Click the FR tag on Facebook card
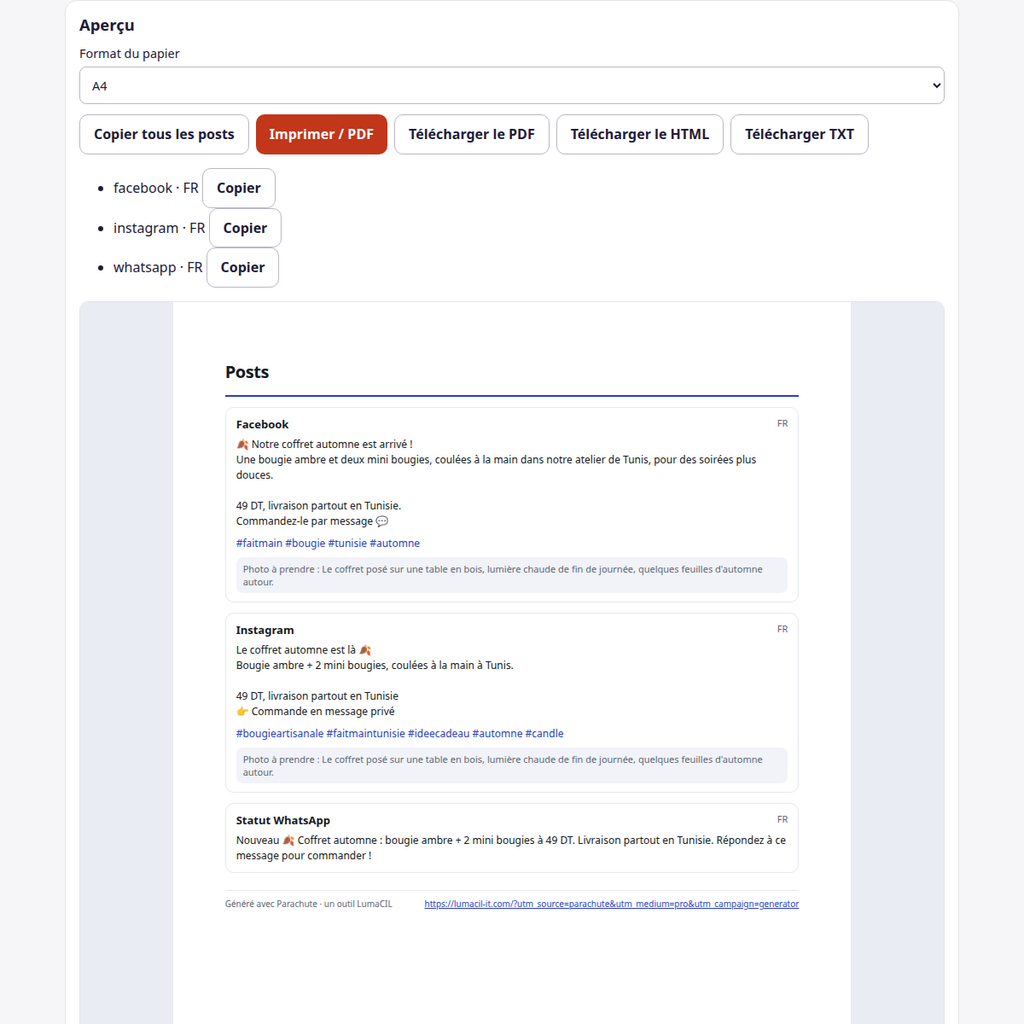 click(x=782, y=424)
